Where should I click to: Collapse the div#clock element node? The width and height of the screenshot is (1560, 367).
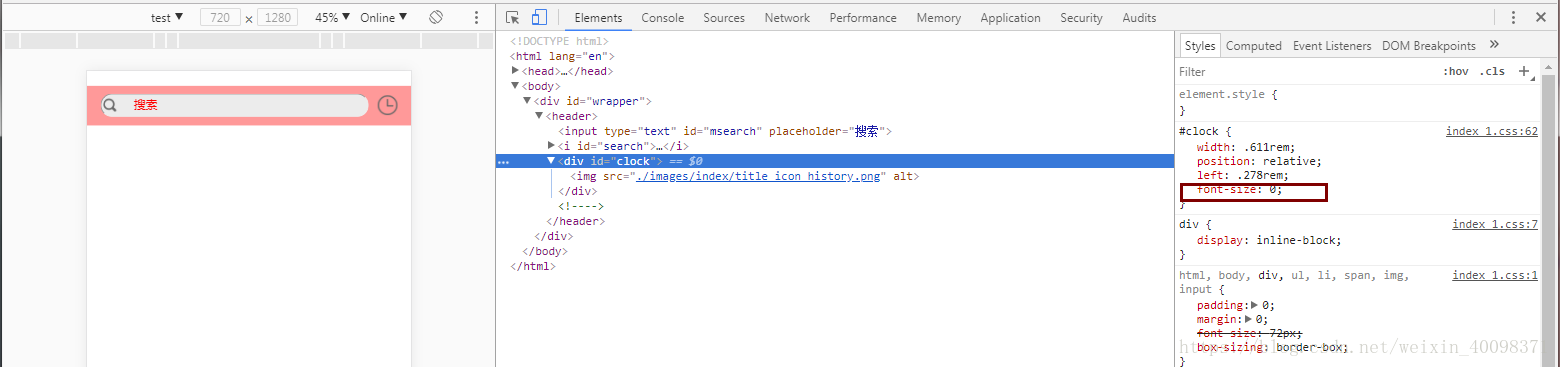click(x=551, y=161)
